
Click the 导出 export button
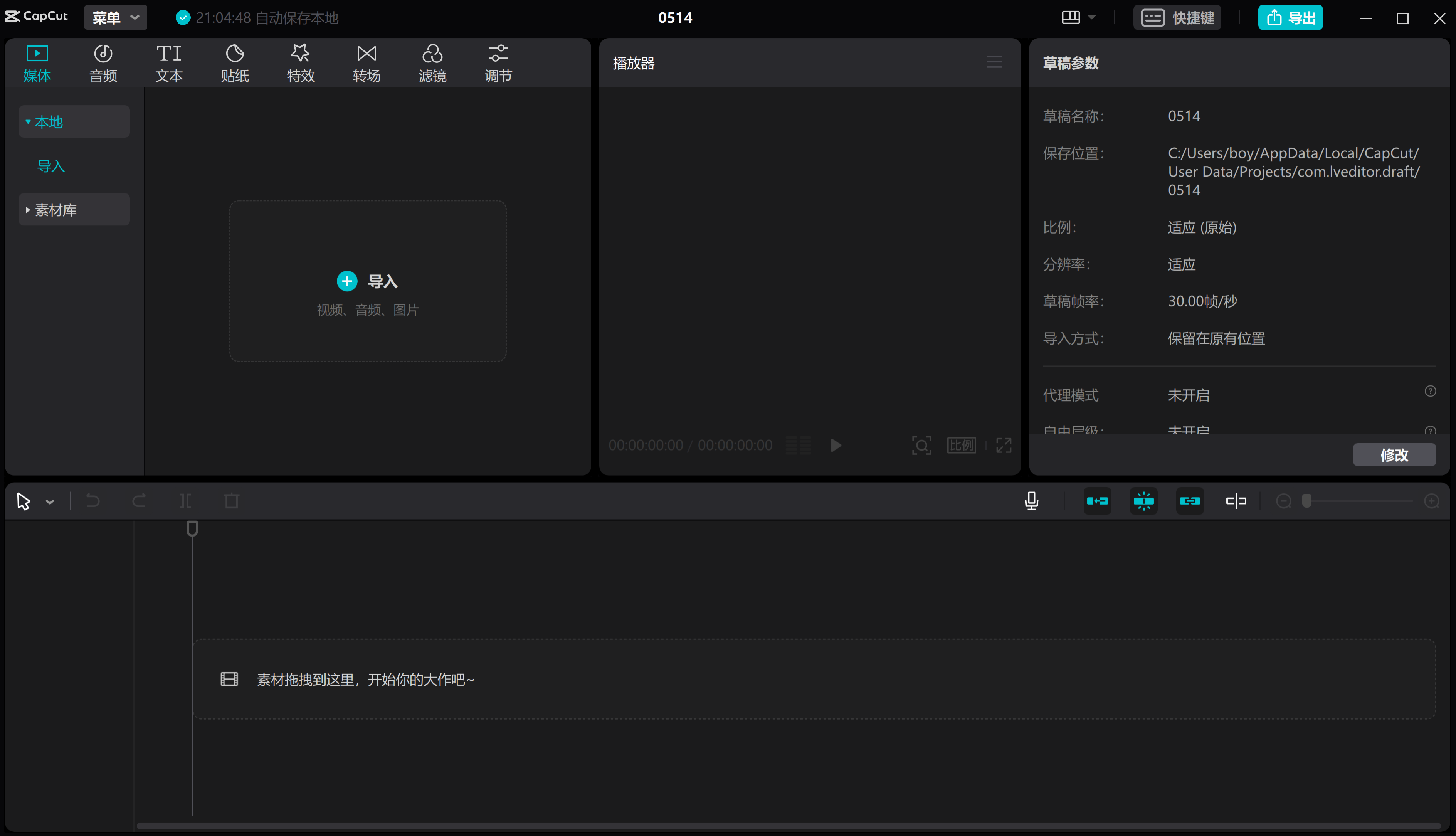(x=1290, y=17)
